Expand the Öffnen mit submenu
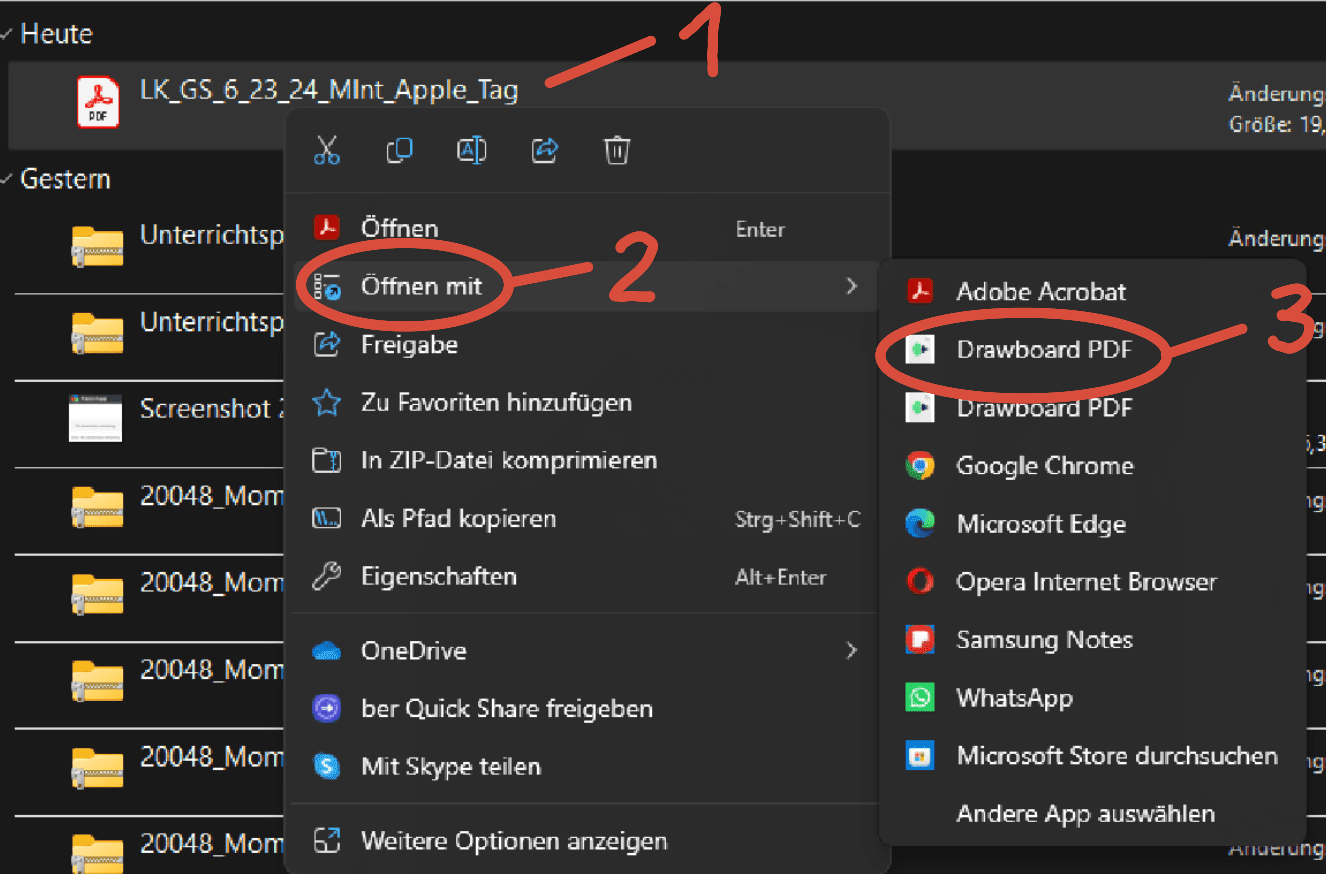The height and width of the screenshot is (874, 1326). (587, 287)
